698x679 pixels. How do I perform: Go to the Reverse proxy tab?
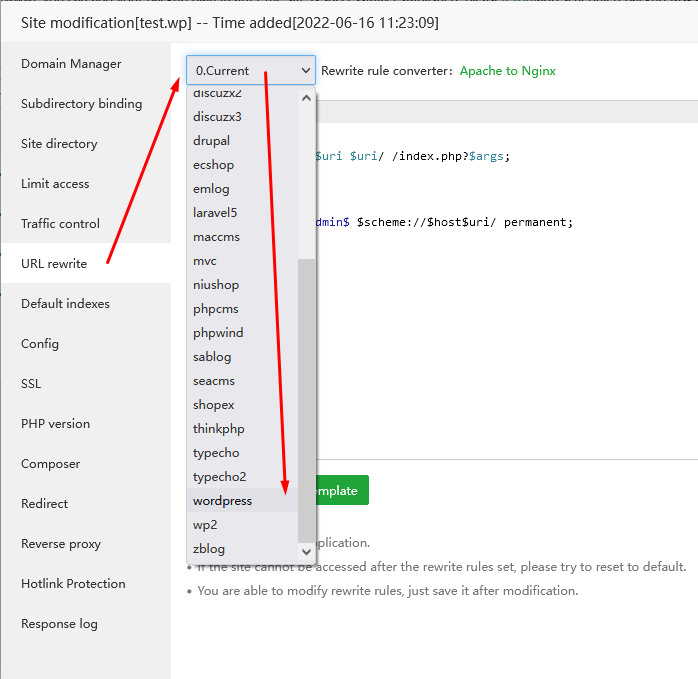(x=62, y=544)
